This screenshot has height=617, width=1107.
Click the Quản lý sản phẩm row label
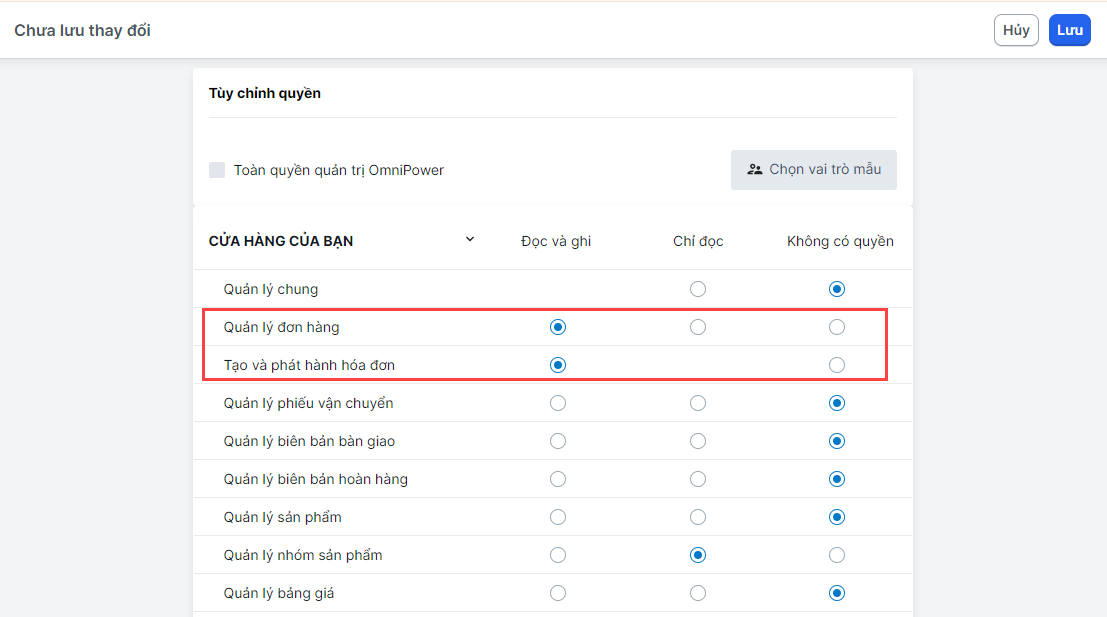pyautogui.click(x=282, y=517)
